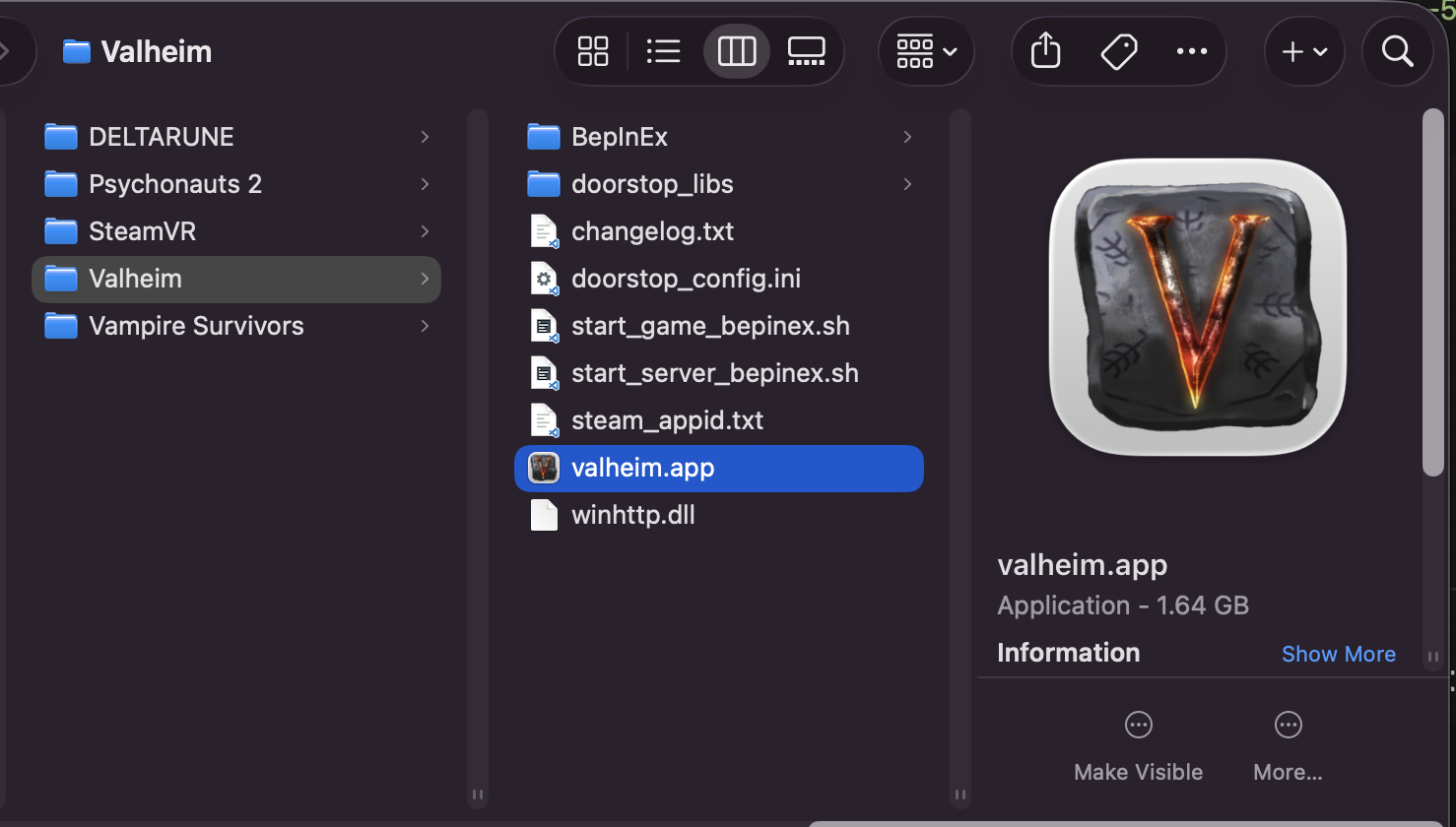Click the BepInEx folder icon
The image size is (1456, 827).
click(544, 137)
